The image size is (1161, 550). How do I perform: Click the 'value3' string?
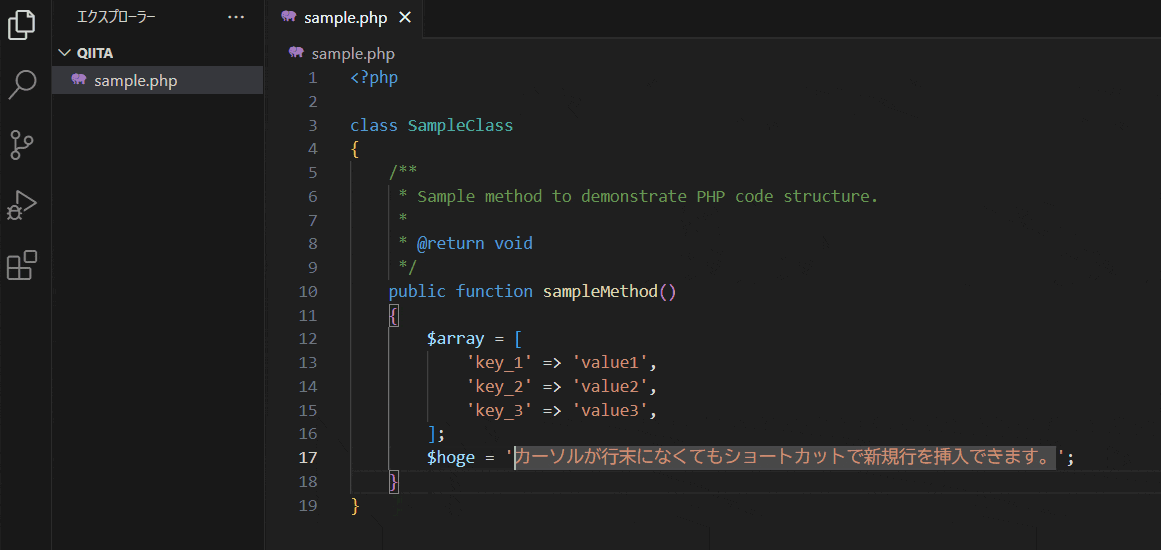click(611, 409)
